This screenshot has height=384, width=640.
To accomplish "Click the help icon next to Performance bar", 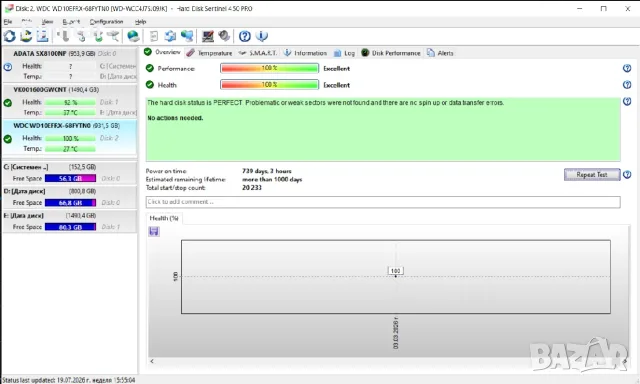I will pos(627,68).
